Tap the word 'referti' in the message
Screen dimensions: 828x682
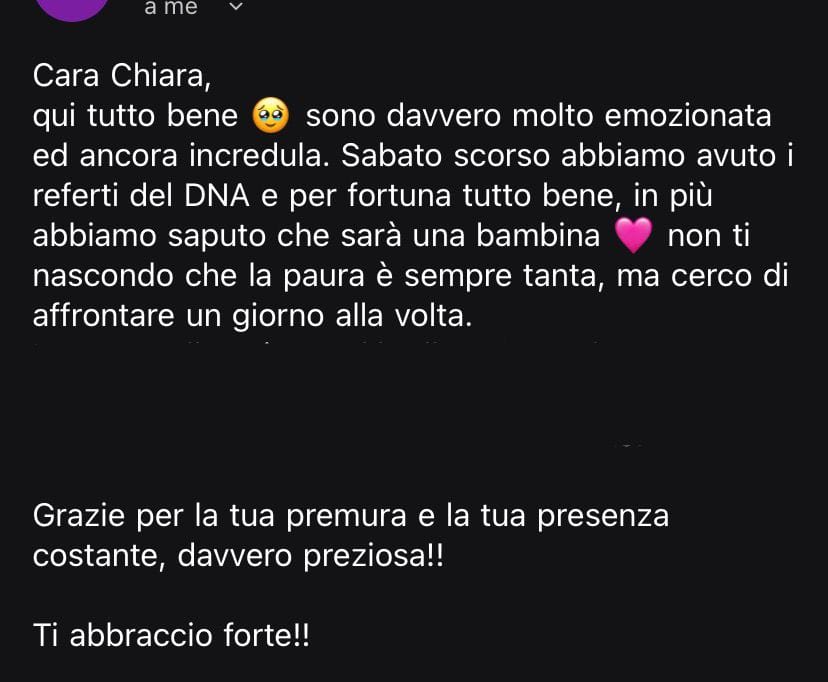76,196
